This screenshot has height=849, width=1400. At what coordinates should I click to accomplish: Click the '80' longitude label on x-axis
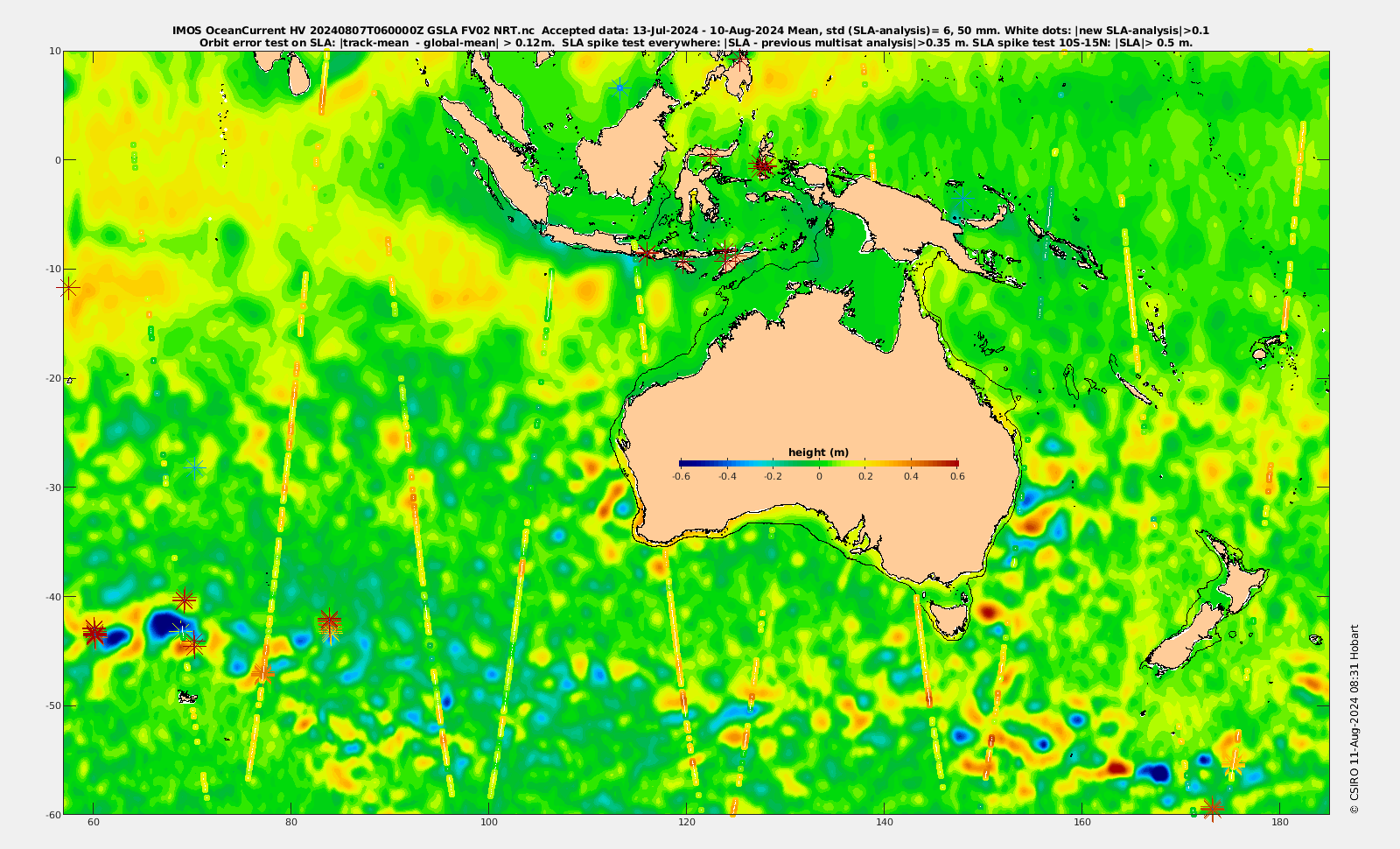tap(291, 823)
